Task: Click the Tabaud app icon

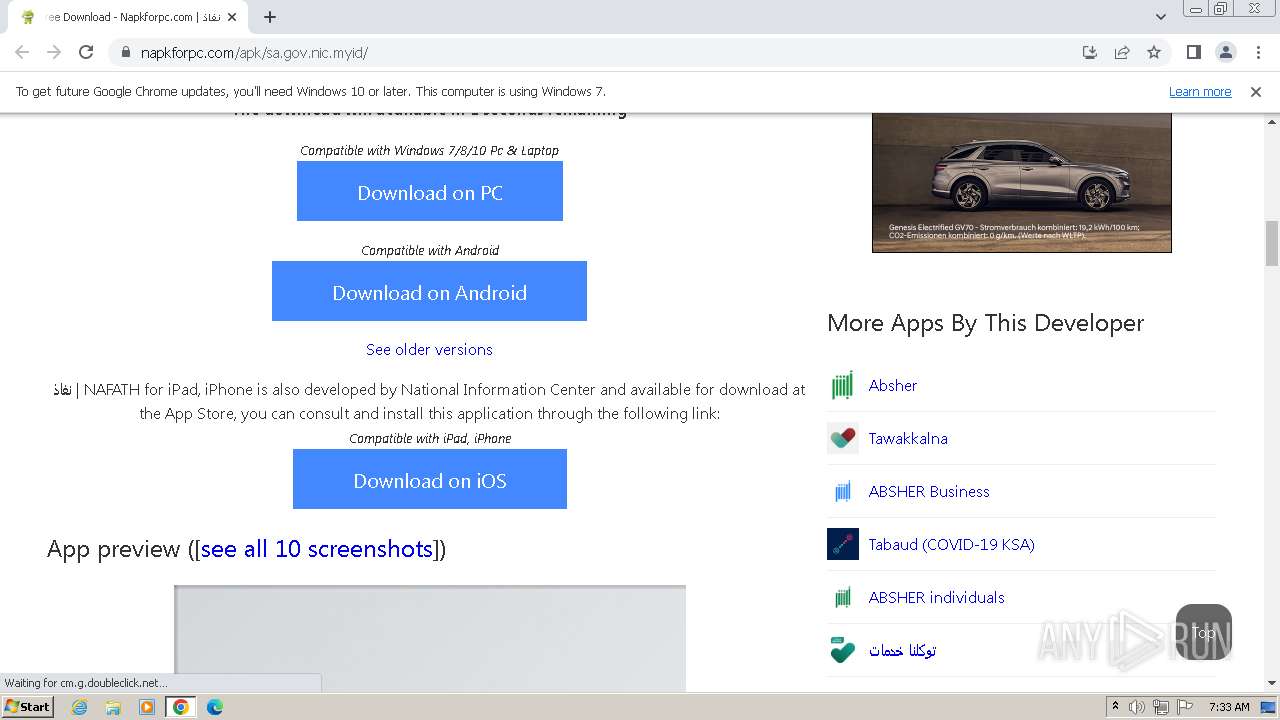Action: point(843,544)
